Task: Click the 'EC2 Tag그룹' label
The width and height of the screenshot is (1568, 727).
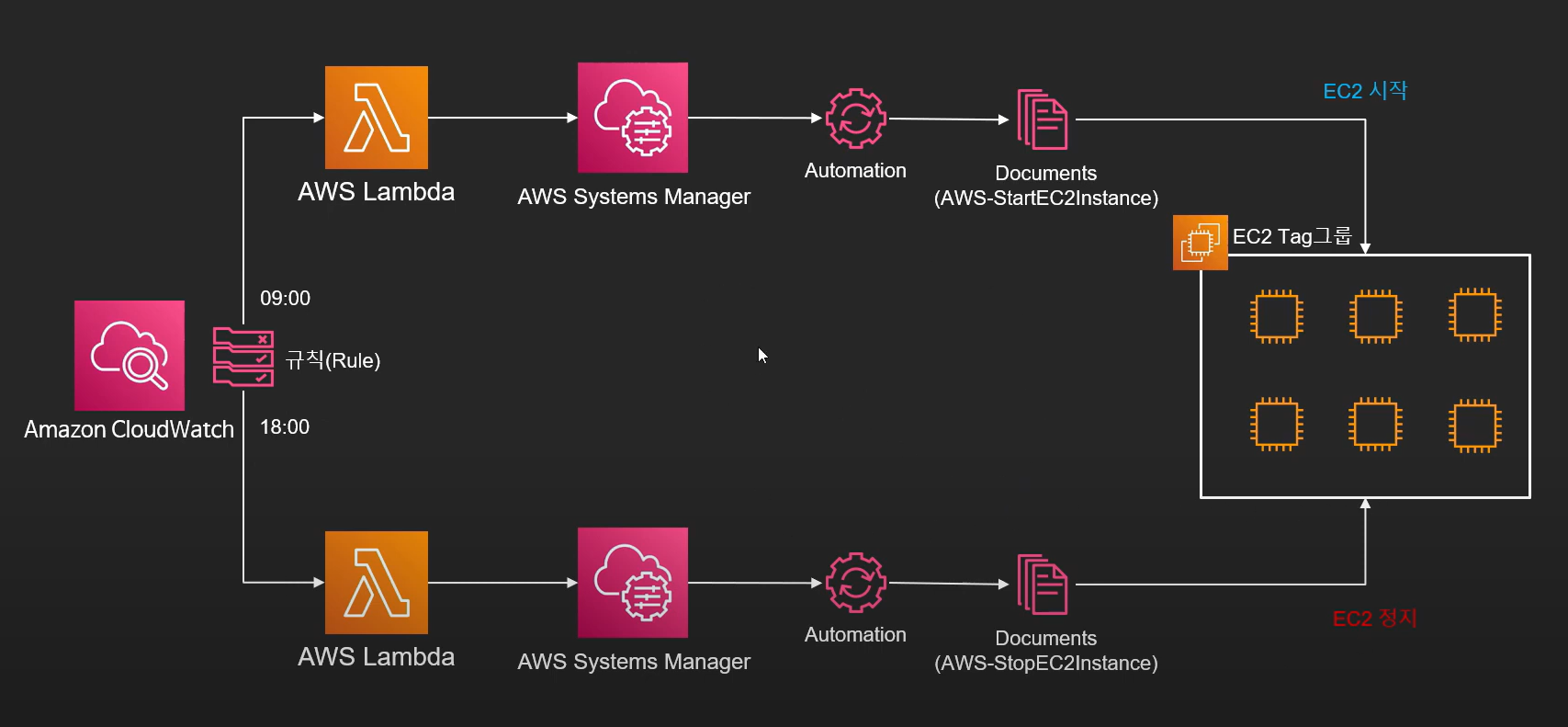Action: [1292, 236]
